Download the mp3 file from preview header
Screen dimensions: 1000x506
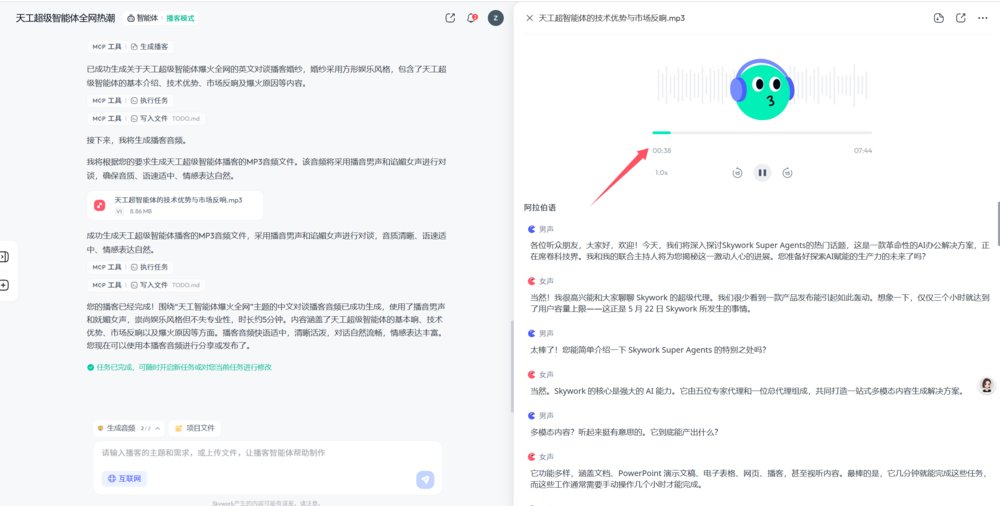pyautogui.click(x=938, y=18)
